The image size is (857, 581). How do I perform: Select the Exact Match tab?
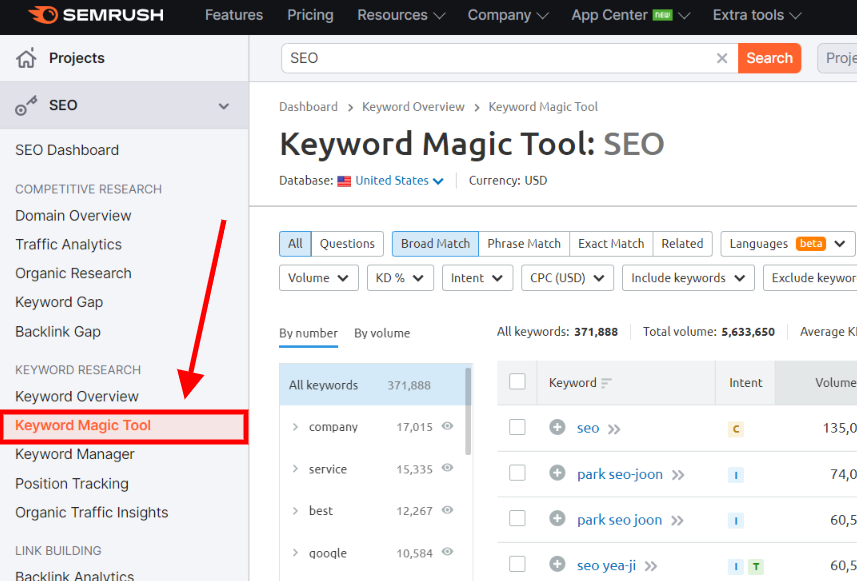coord(611,244)
